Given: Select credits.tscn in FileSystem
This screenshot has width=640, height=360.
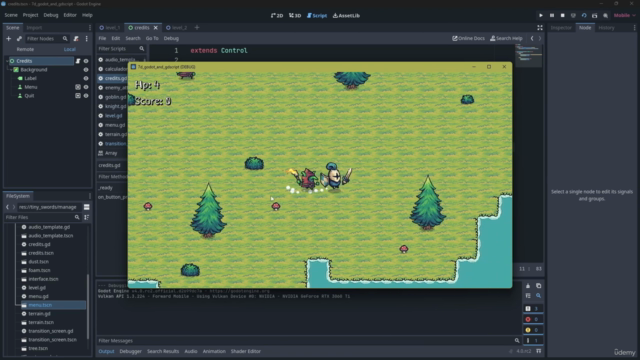Looking at the screenshot, I should pyautogui.click(x=41, y=253).
